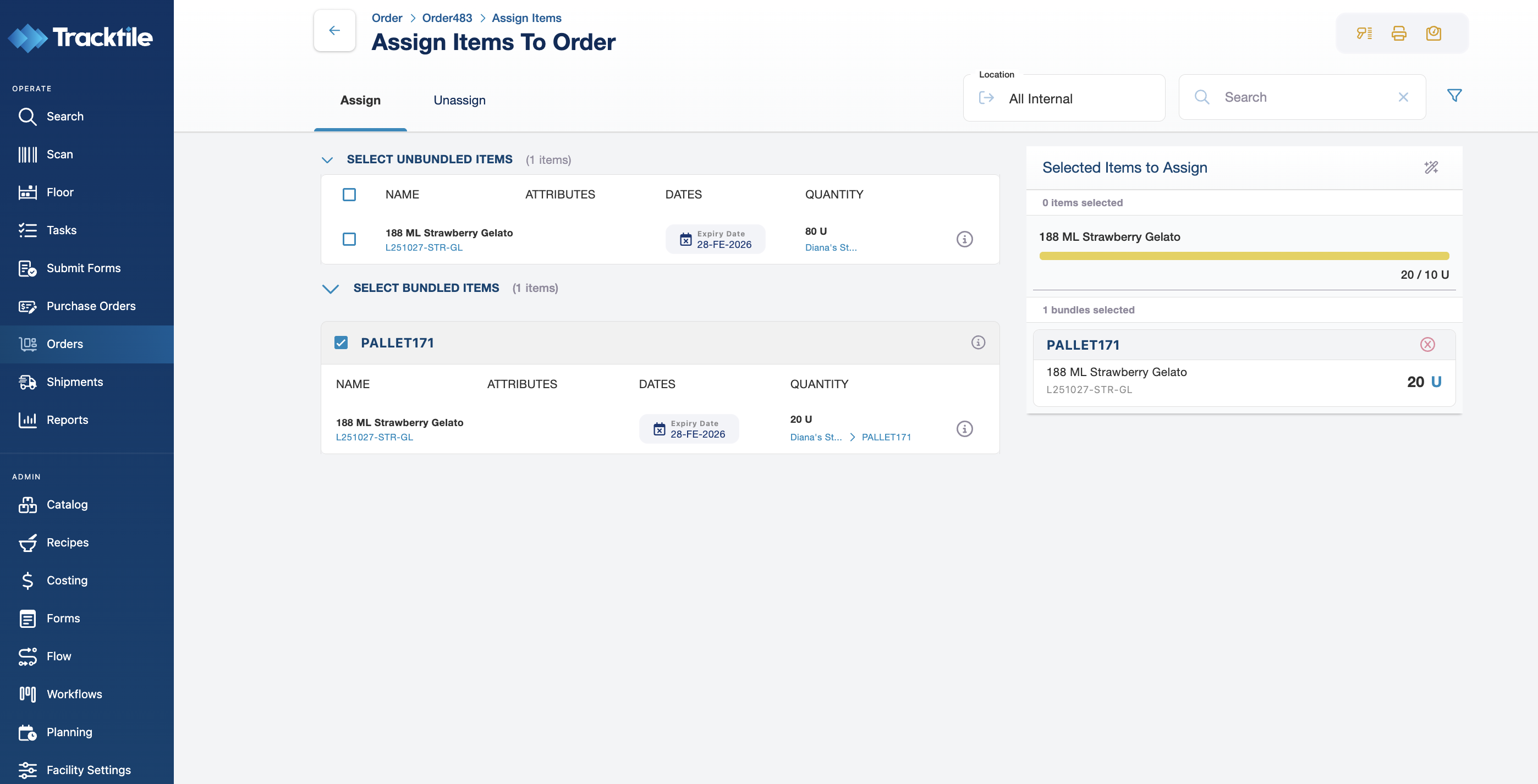Remove PALLET171 with the red X icon
Image resolution: width=1538 pixels, height=784 pixels.
pos(1427,345)
